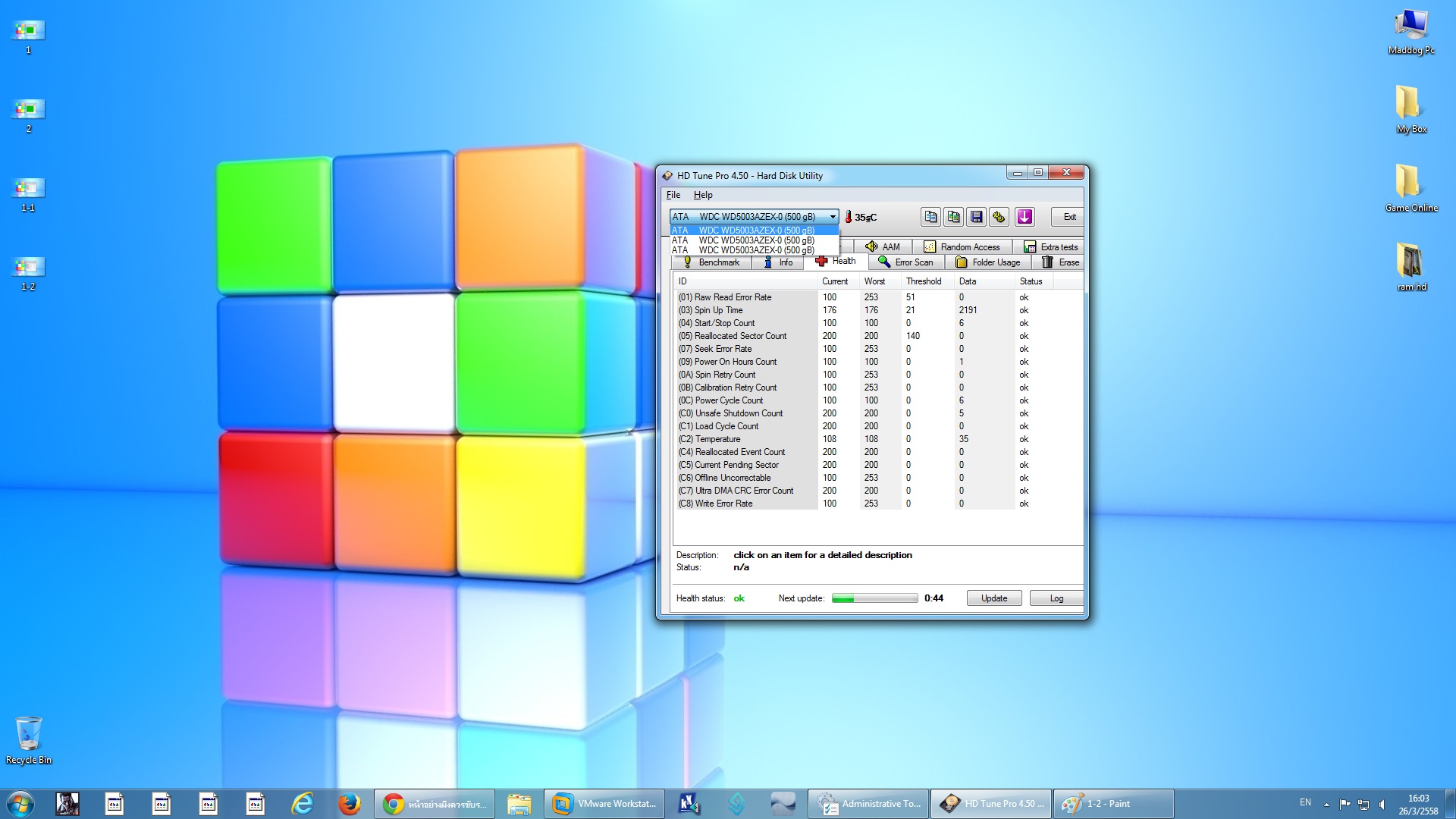Click the copy screenshot to clipboard icon
Viewport: 1456px width, 819px height.
(953, 217)
